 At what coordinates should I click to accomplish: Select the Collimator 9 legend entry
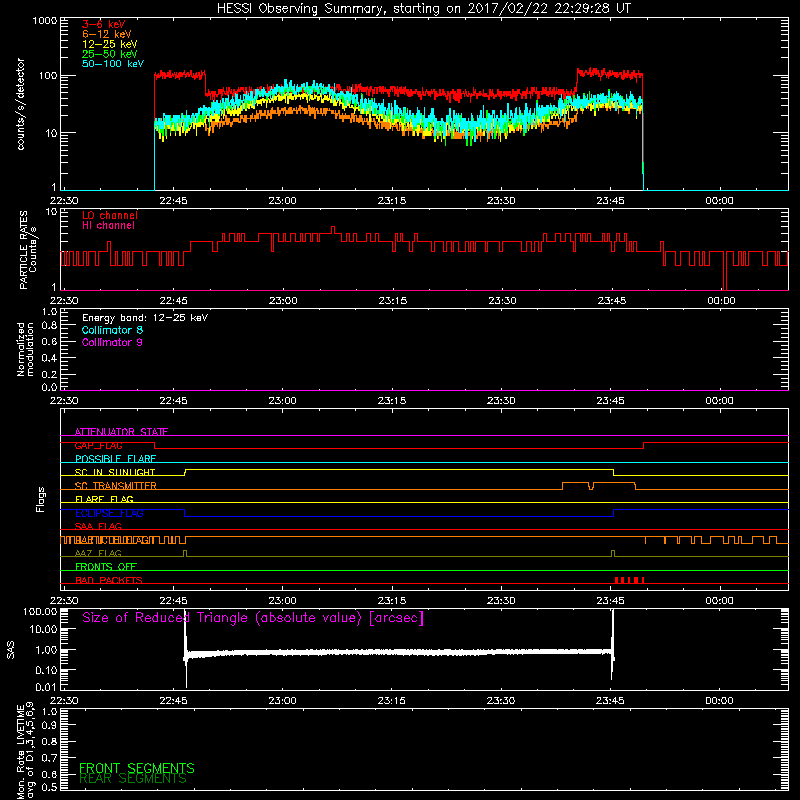coord(112,342)
